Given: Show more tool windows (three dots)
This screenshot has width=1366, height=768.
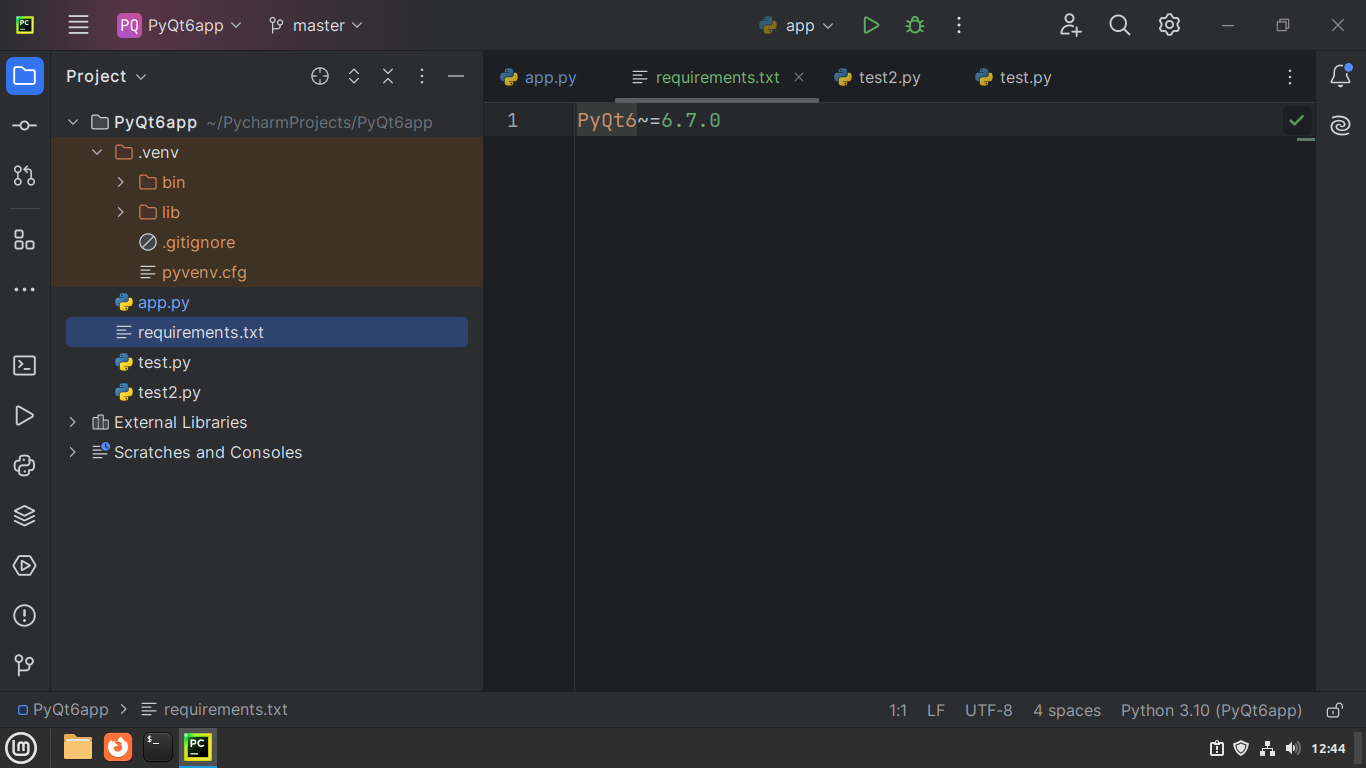Looking at the screenshot, I should (x=25, y=290).
